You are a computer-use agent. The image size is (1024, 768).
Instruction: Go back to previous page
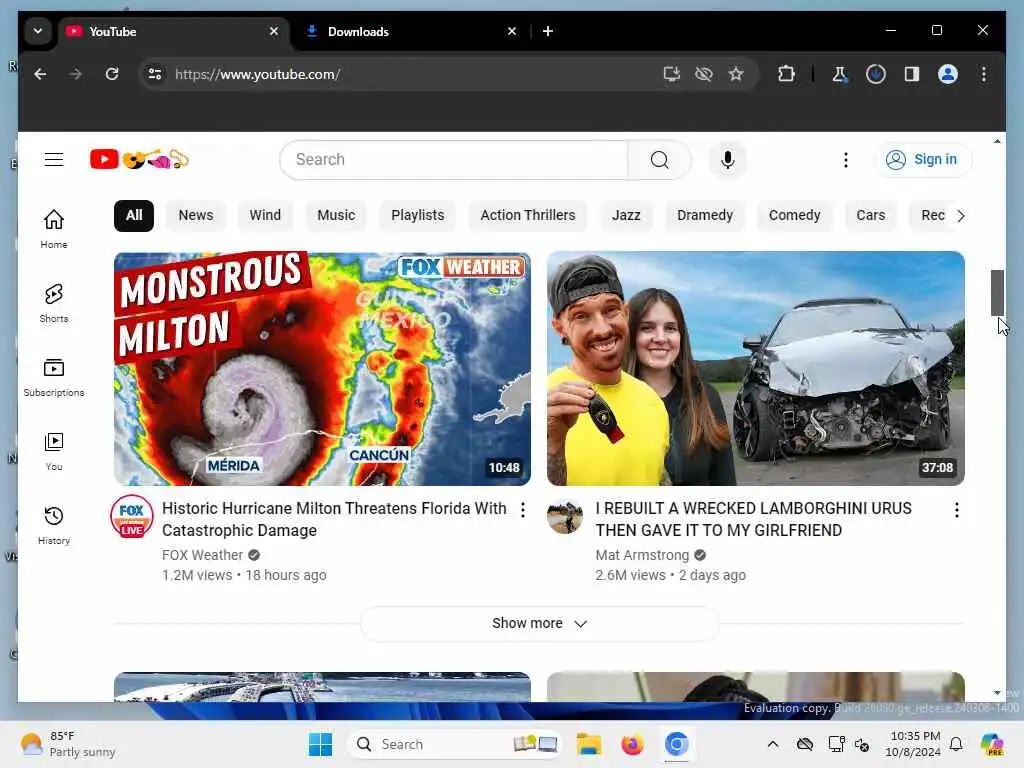[x=40, y=74]
